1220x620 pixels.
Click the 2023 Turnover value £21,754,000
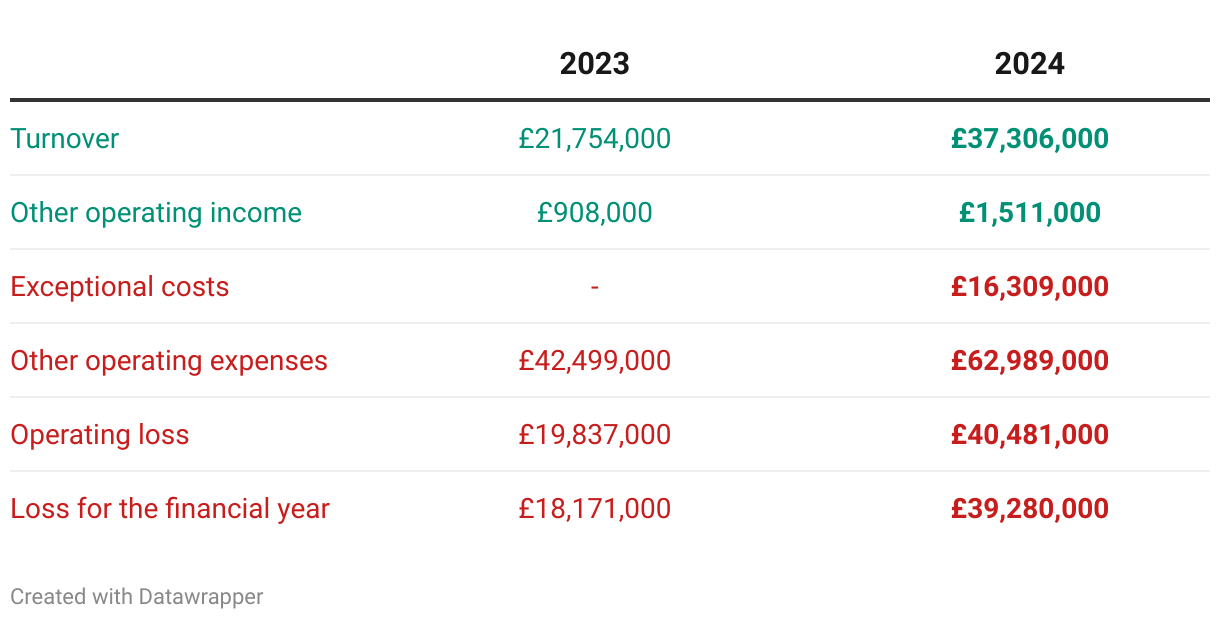pyautogui.click(x=594, y=138)
